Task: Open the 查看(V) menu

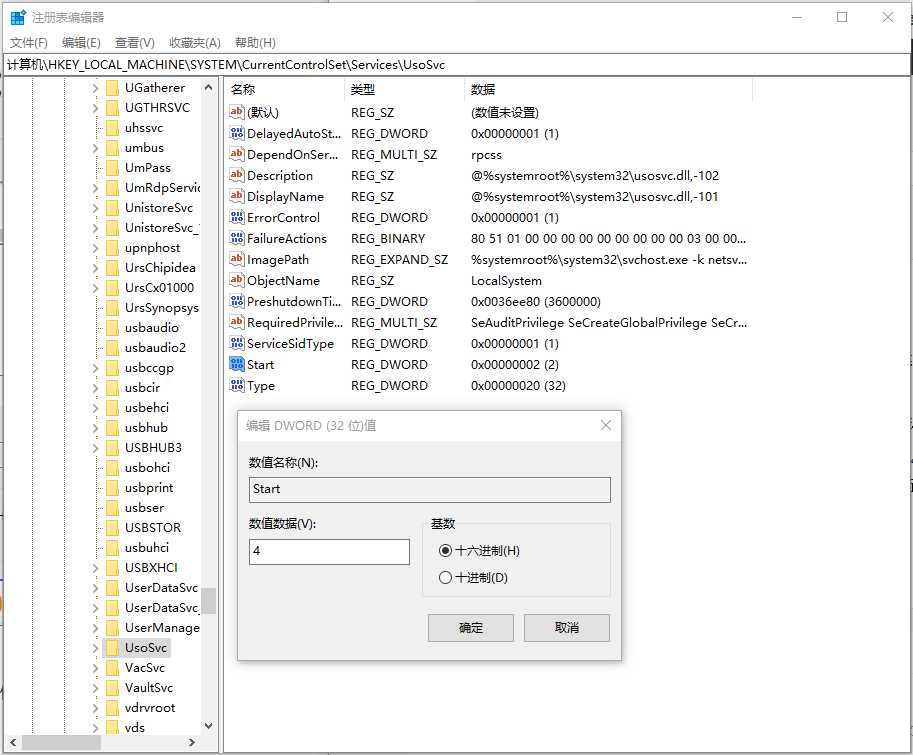Action: click(x=135, y=42)
